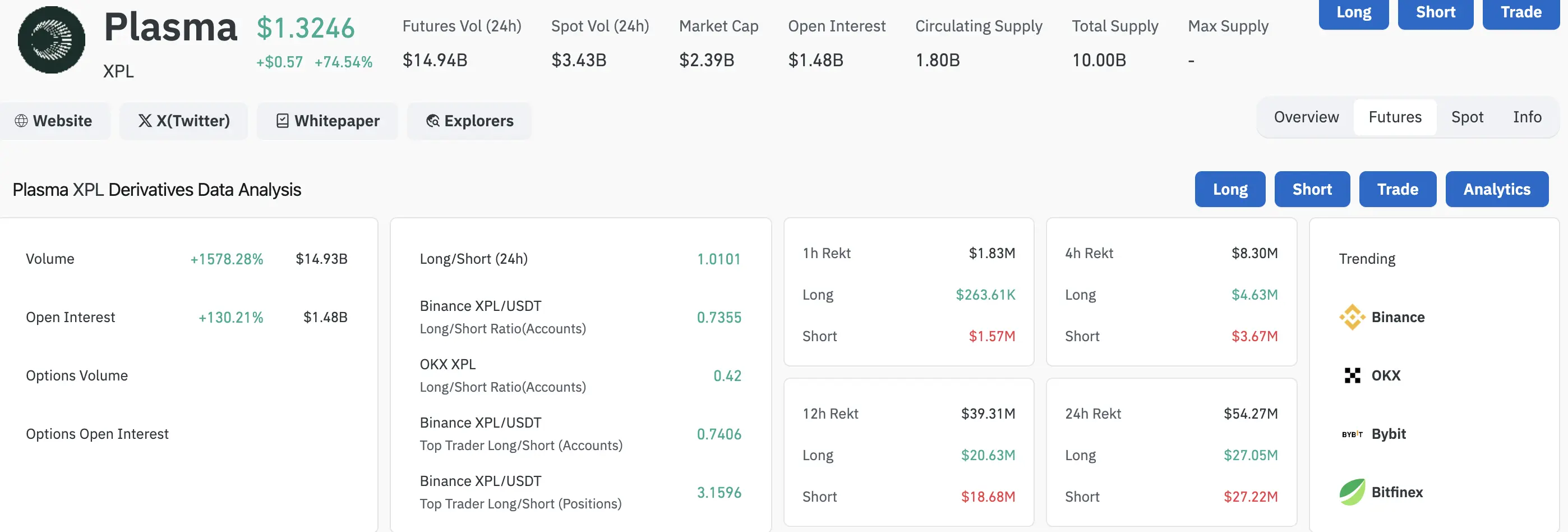The height and width of the screenshot is (532, 1568).
Task: Click the Plasma coin logo
Action: point(51,40)
